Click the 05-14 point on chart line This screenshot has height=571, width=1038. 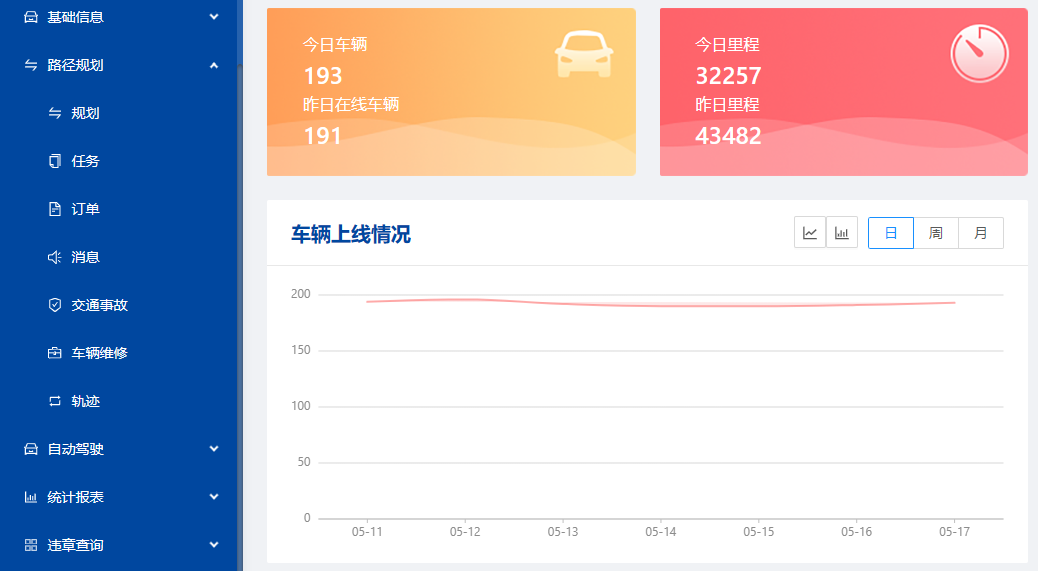pyautogui.click(x=661, y=305)
